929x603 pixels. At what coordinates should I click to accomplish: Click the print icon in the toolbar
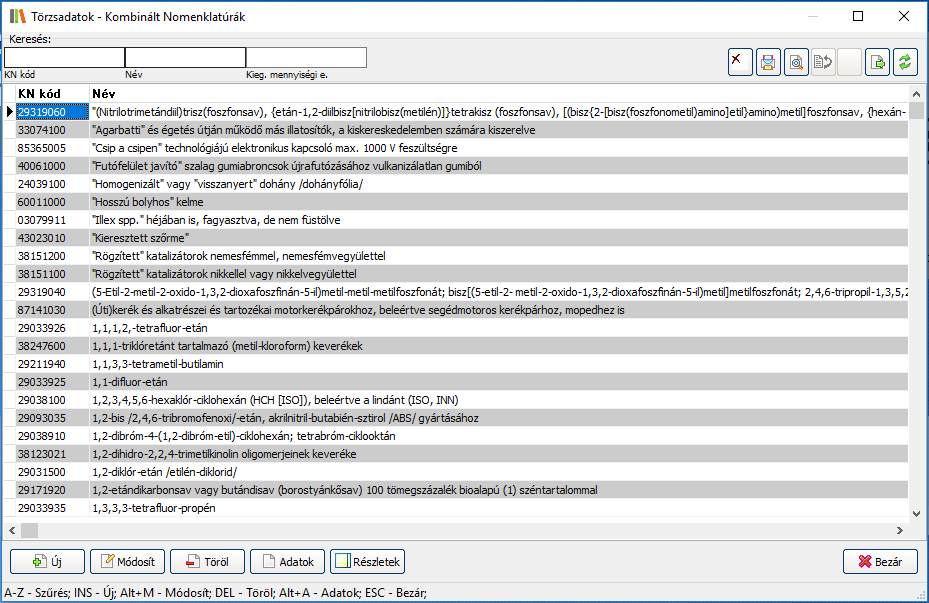click(768, 62)
